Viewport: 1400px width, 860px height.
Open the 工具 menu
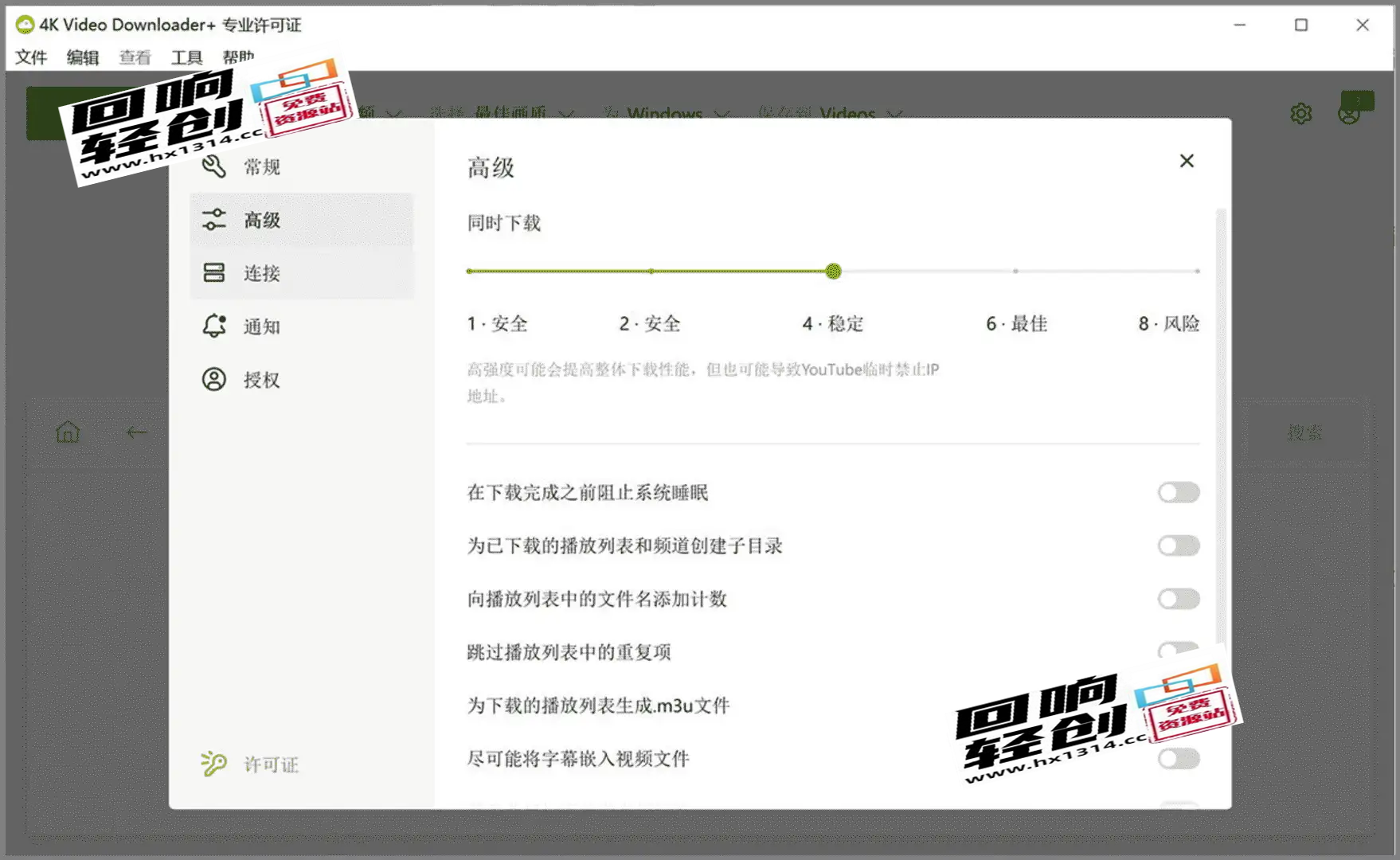click(x=186, y=57)
